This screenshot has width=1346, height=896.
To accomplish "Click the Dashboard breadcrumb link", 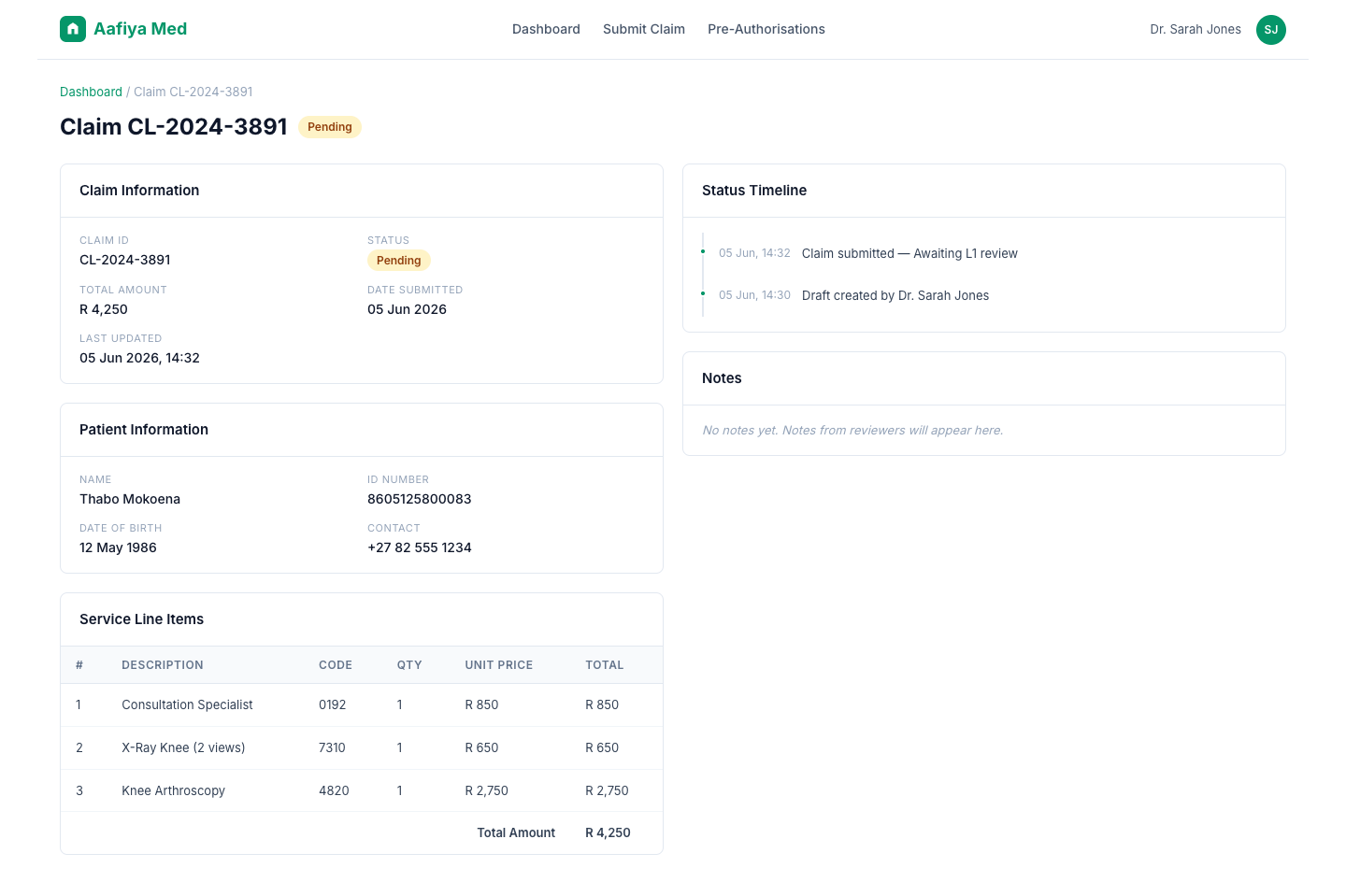I will (x=91, y=92).
